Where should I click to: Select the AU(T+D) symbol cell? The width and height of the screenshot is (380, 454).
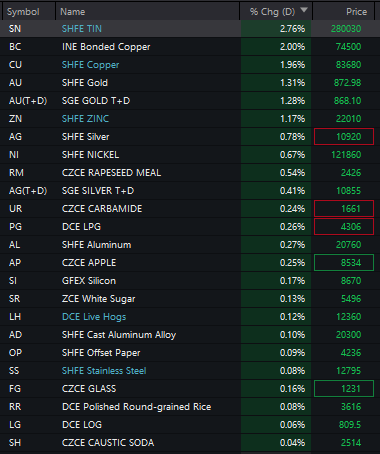[28, 101]
